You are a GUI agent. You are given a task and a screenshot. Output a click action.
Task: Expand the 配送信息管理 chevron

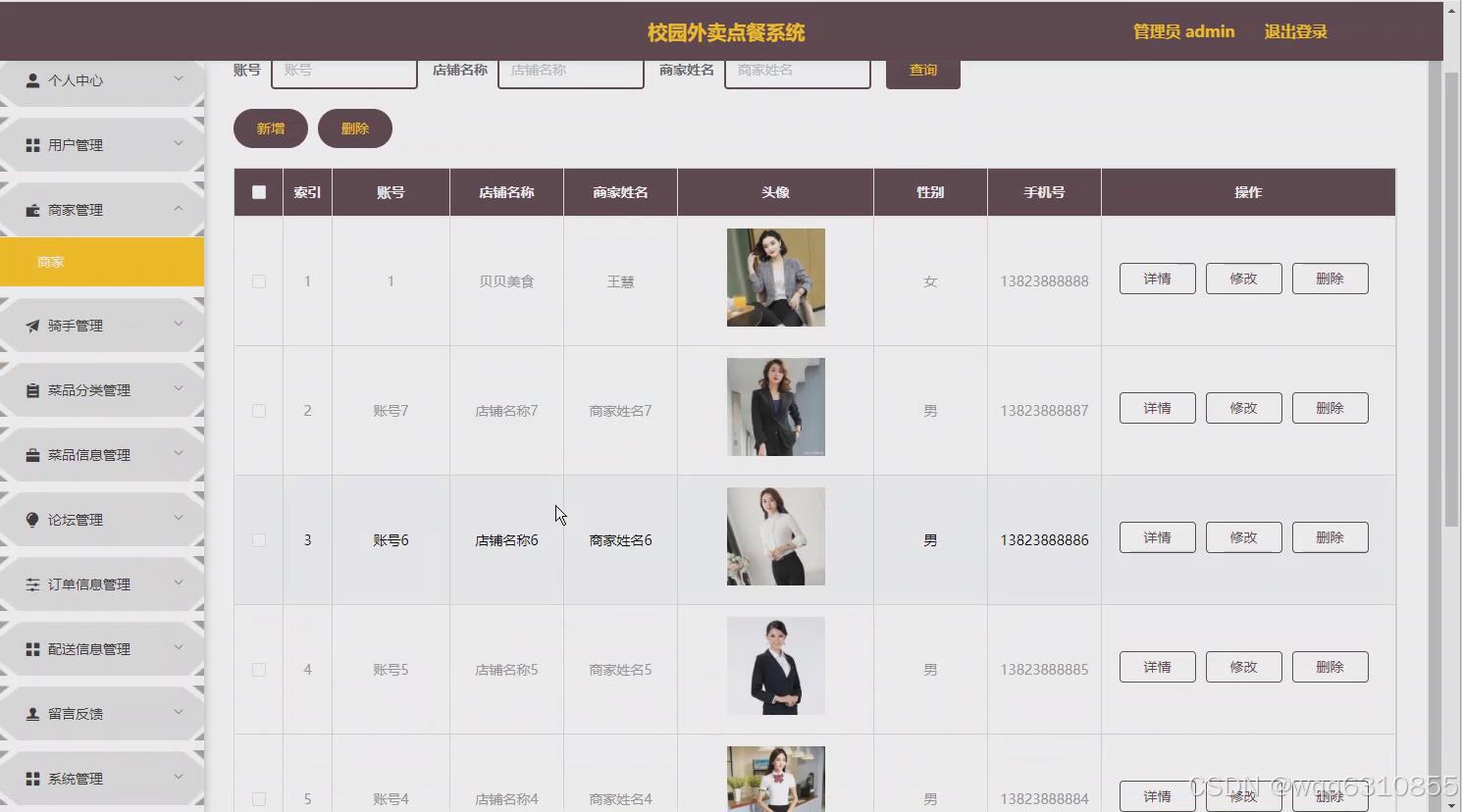179,647
